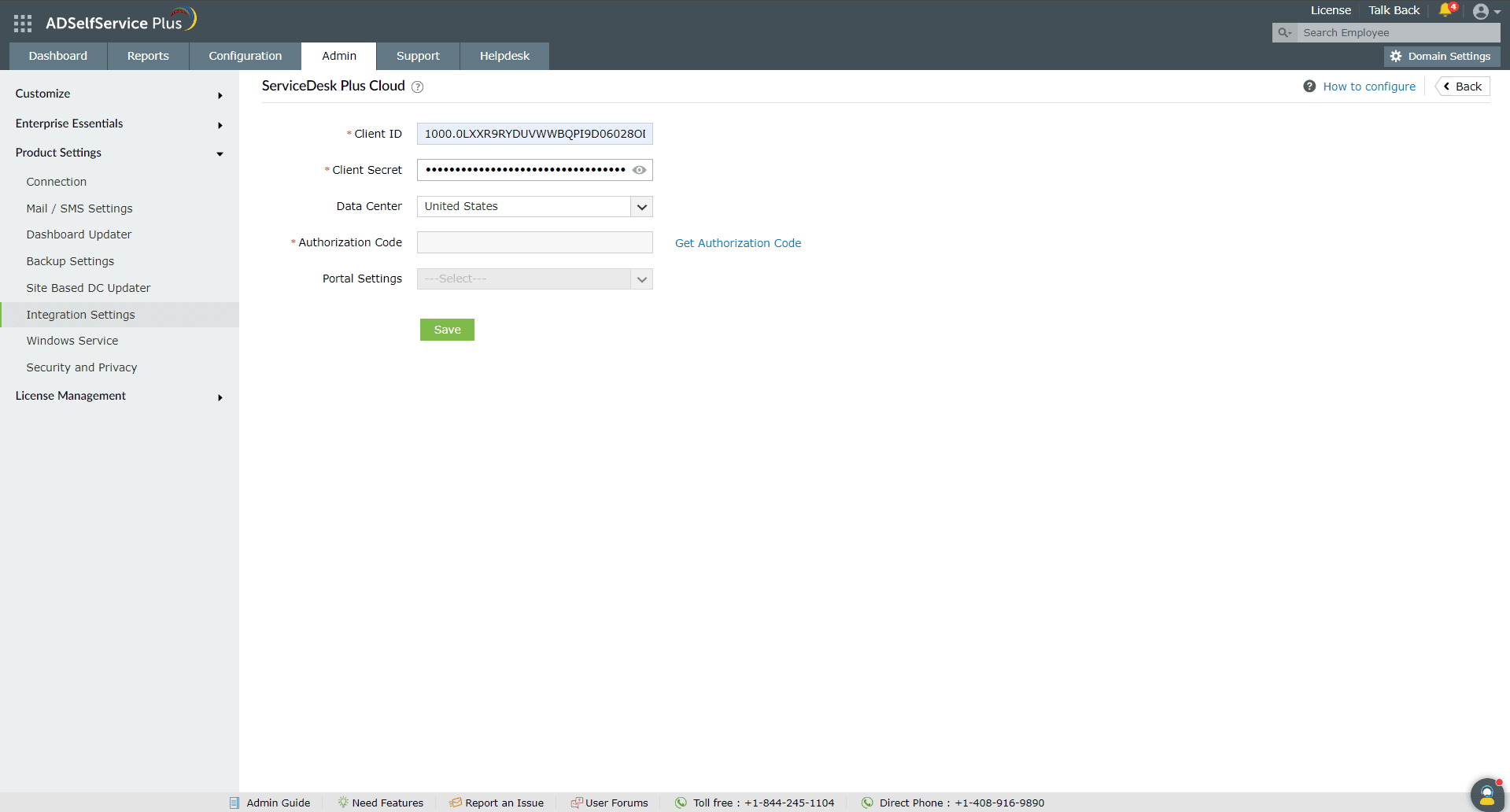Click the help icon beside ServiceDesk Plus Cloud

coord(418,87)
